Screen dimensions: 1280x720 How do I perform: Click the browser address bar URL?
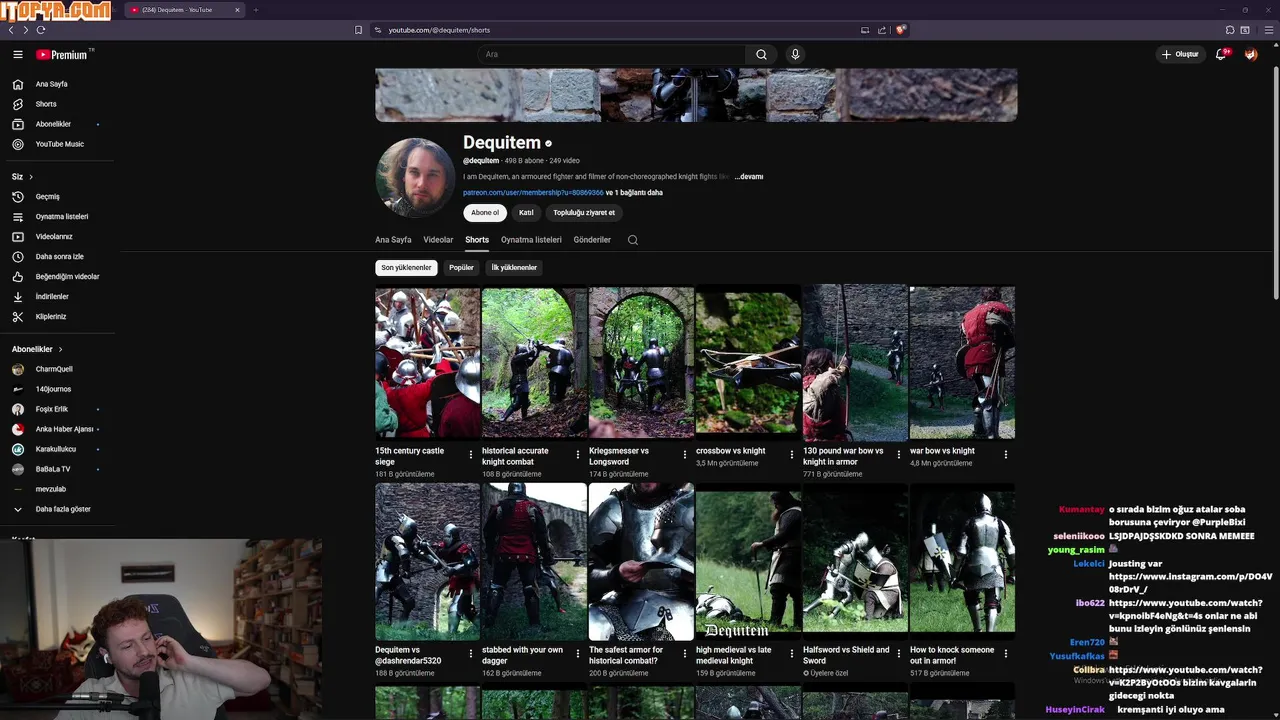439,30
